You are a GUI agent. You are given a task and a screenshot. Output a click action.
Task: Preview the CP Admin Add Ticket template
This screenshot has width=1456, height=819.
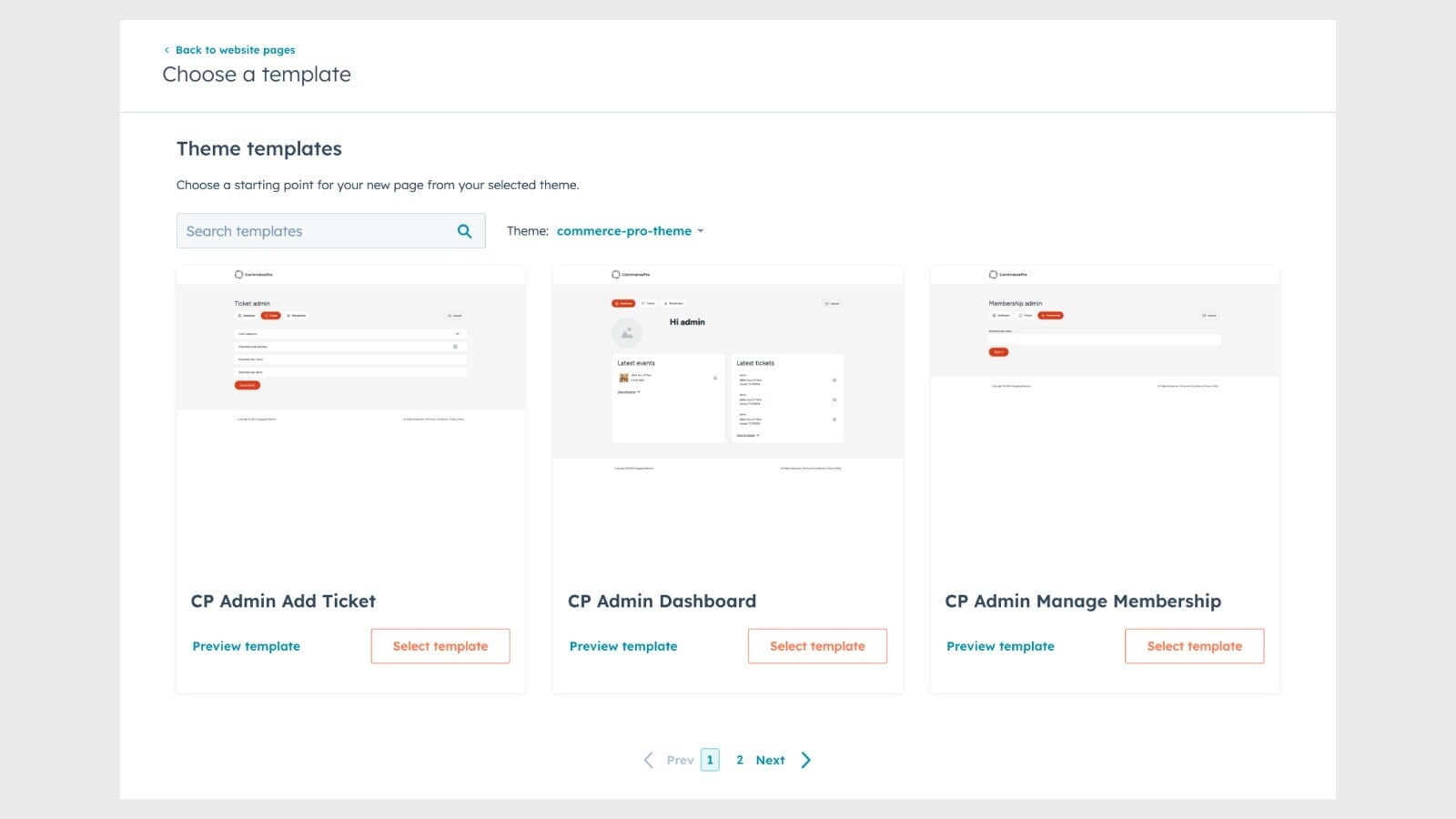(x=246, y=646)
